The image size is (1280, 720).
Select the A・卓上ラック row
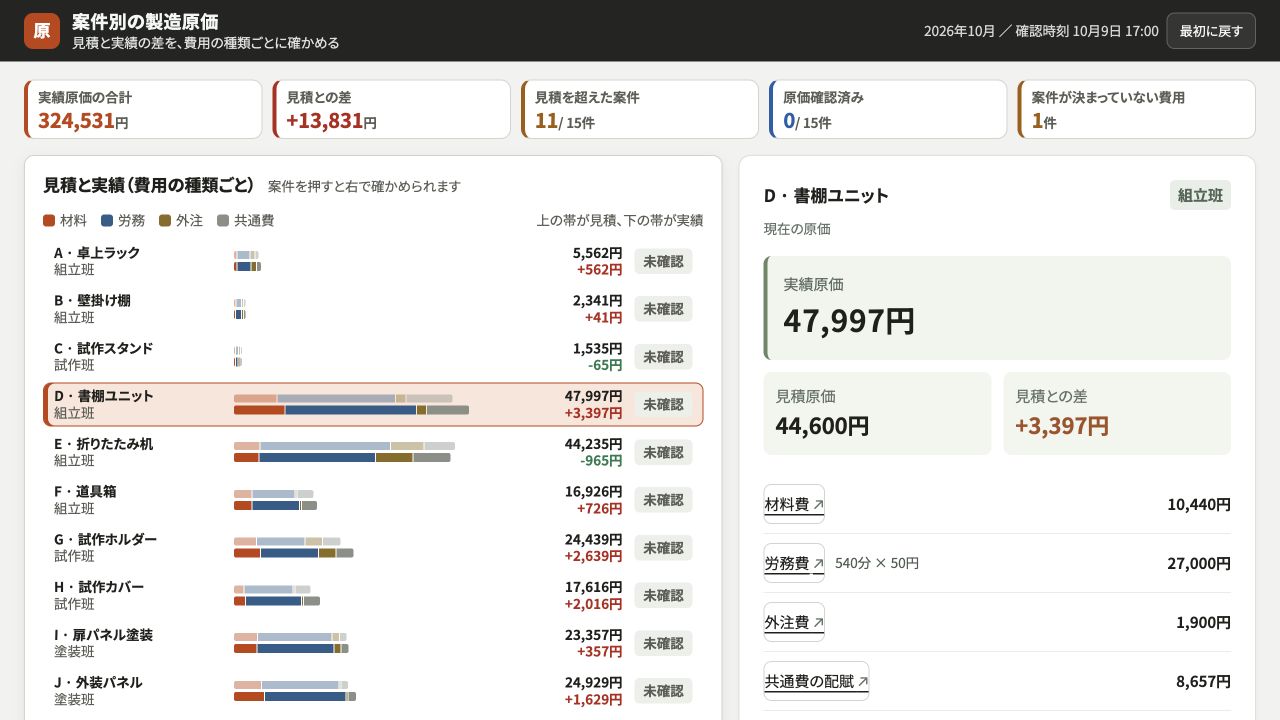point(373,261)
